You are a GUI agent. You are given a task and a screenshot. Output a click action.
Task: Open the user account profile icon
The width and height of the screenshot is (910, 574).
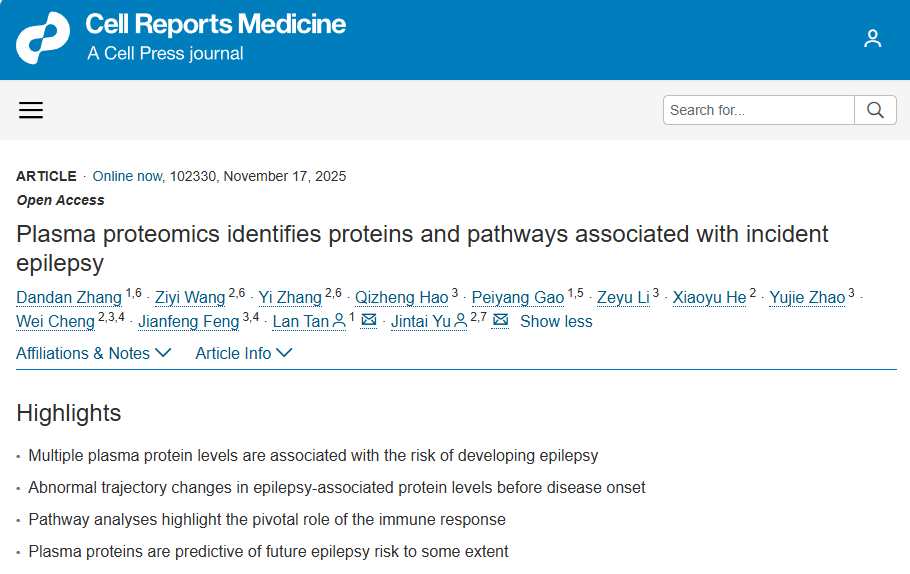click(872, 39)
